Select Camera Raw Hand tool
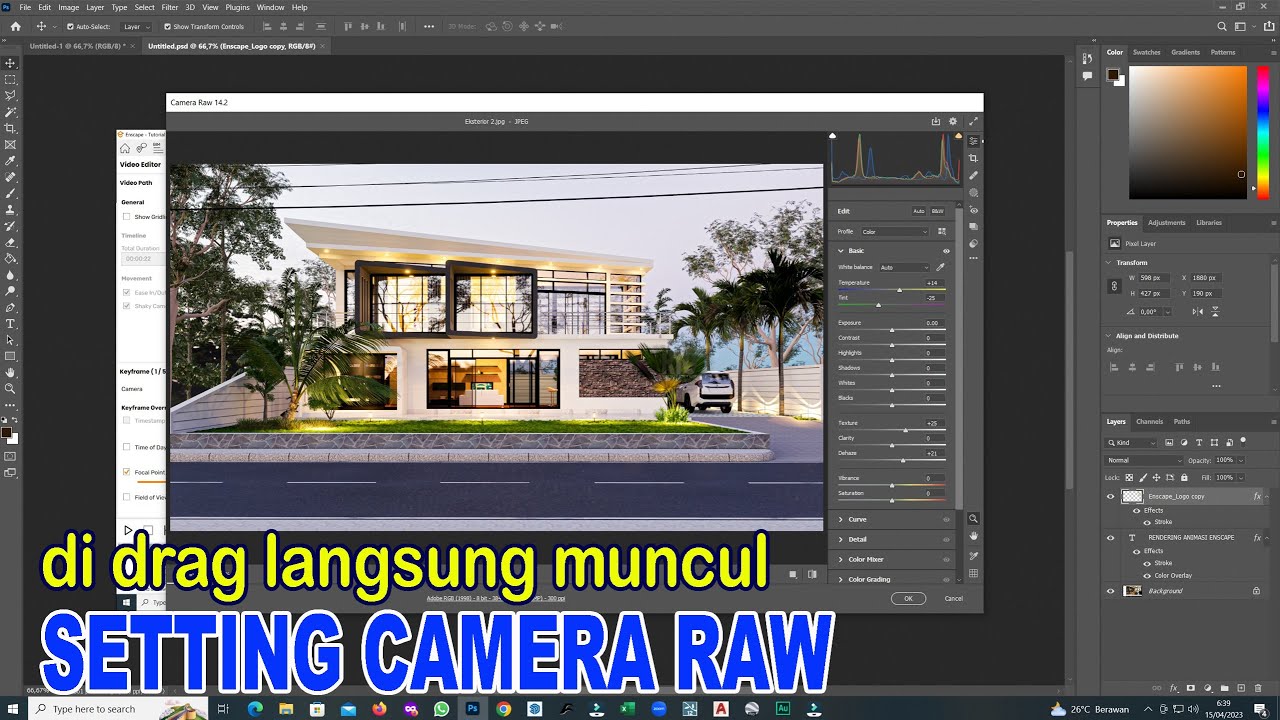 click(973, 537)
